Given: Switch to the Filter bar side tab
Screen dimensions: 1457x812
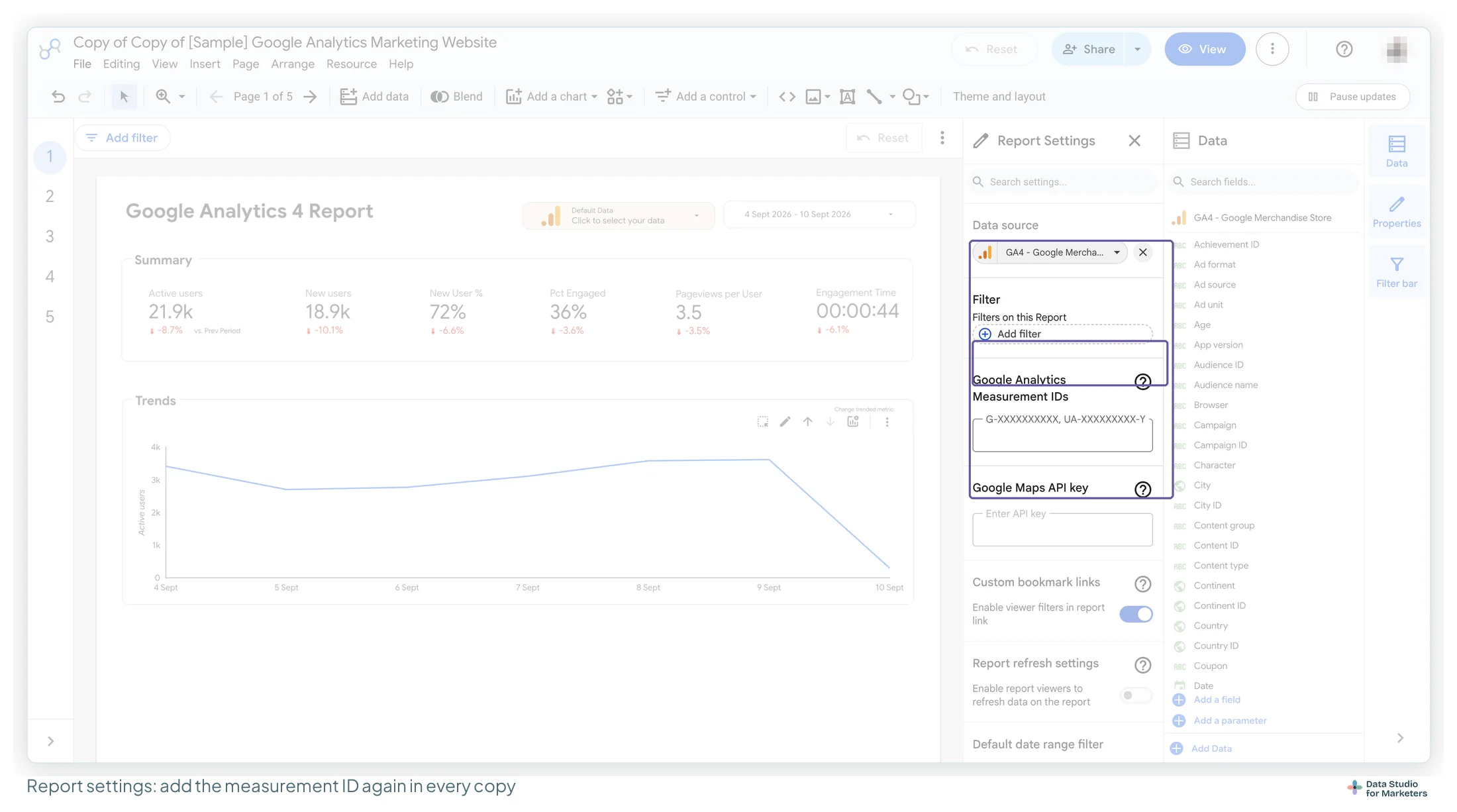Looking at the screenshot, I should coord(1397,272).
